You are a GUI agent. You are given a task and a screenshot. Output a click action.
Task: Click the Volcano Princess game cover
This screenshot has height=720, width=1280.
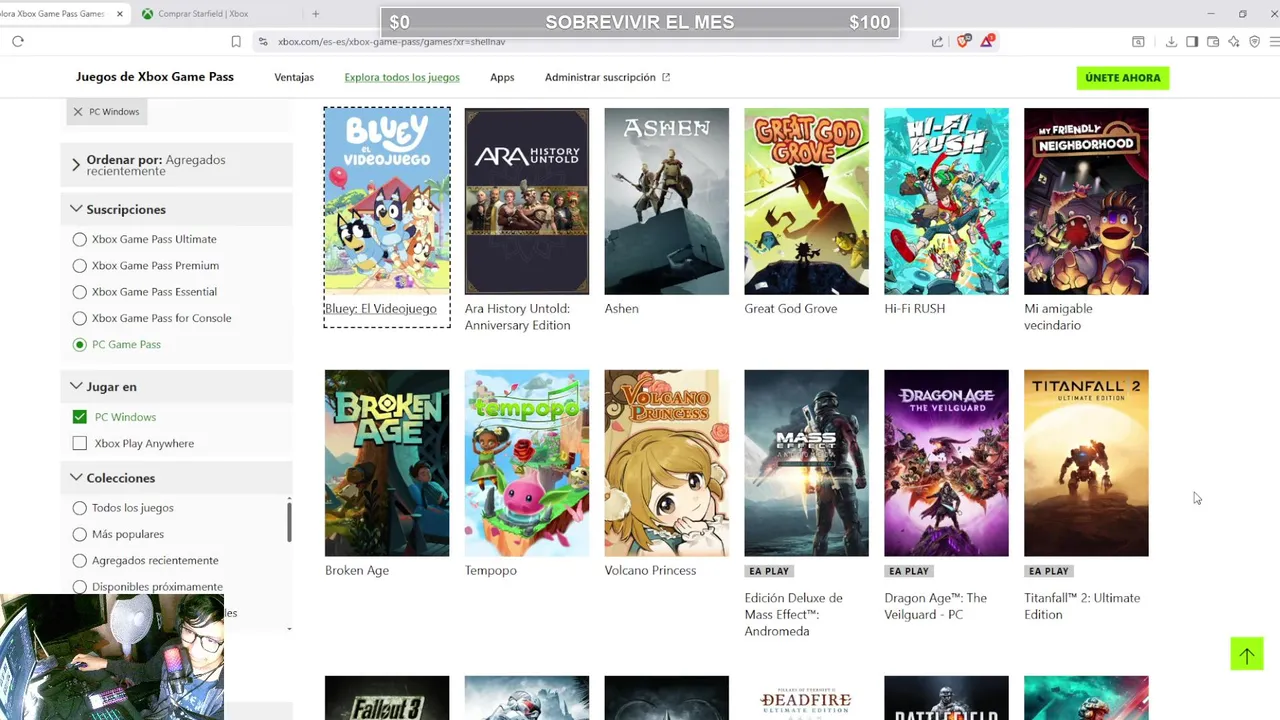667,463
